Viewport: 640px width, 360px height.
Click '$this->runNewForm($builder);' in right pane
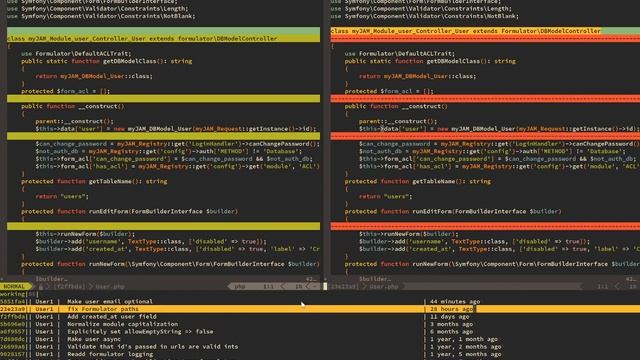click(x=409, y=234)
